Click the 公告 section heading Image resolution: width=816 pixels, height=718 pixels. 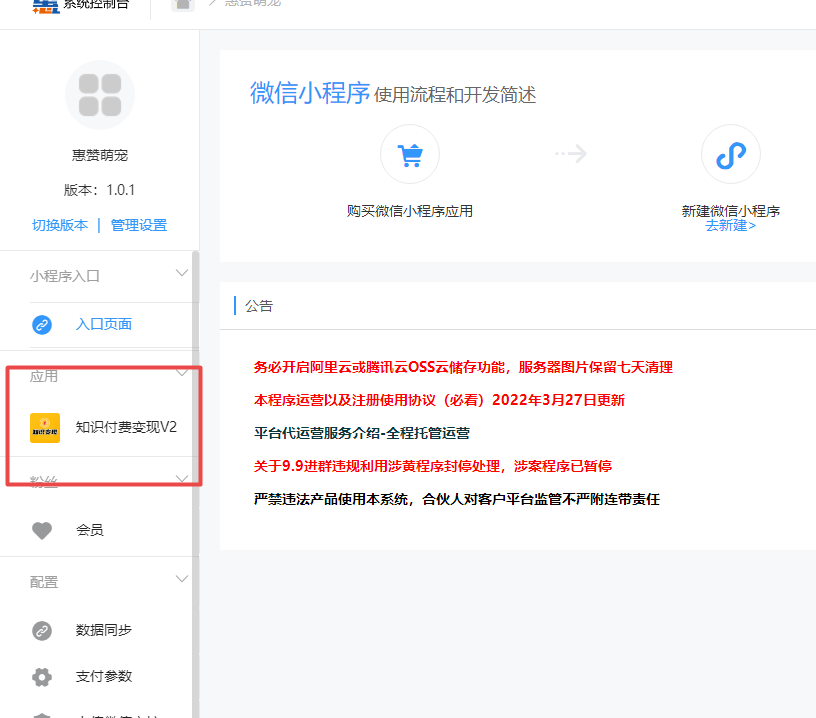(259, 306)
